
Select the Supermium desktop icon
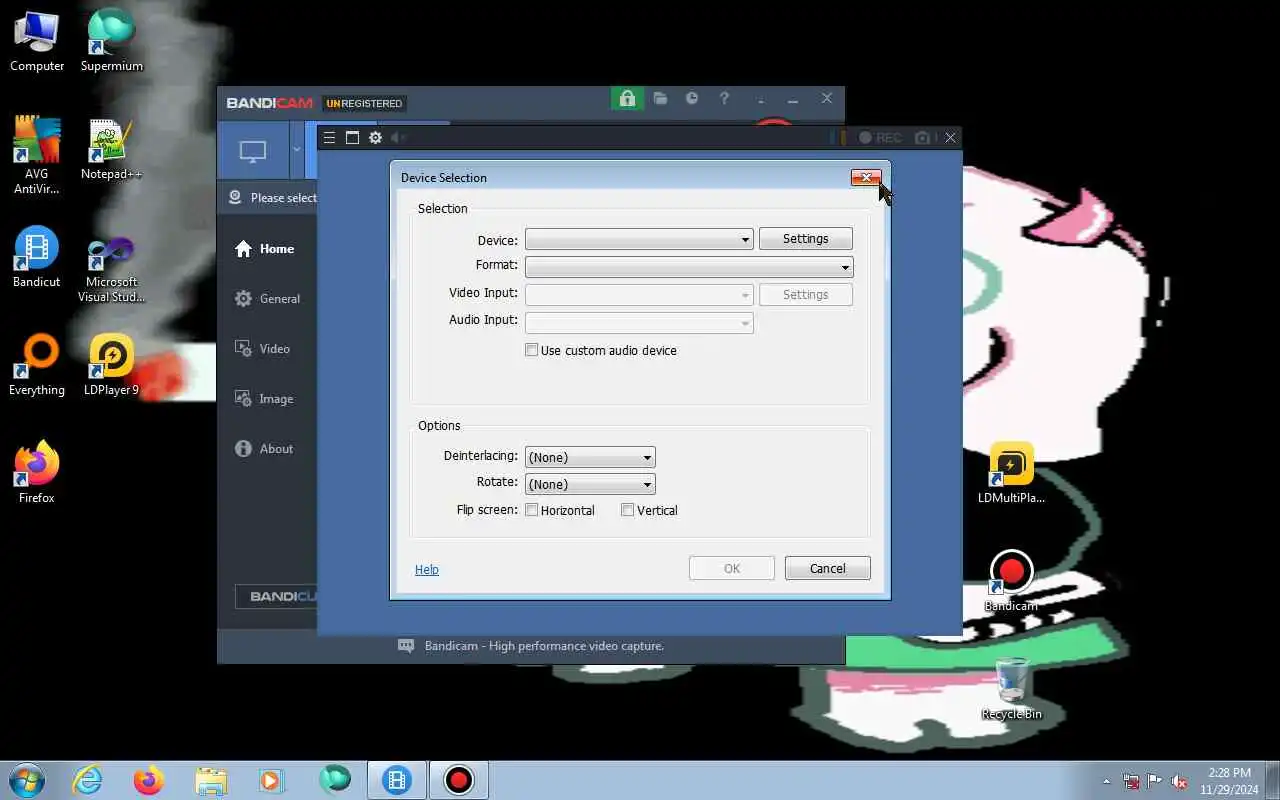[x=112, y=41]
